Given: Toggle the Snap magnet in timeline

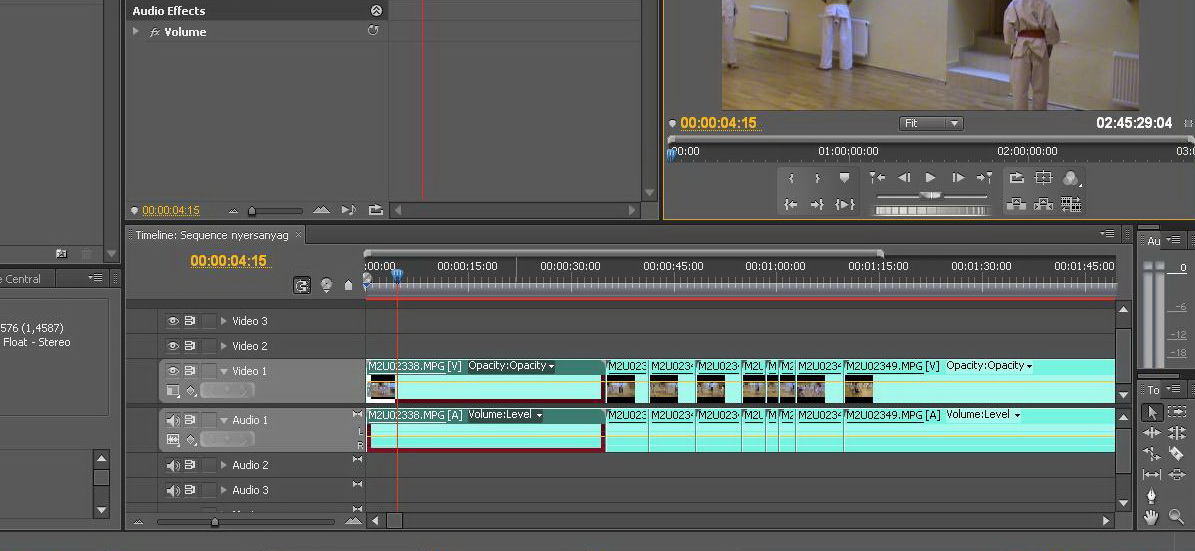Looking at the screenshot, I should (303, 285).
